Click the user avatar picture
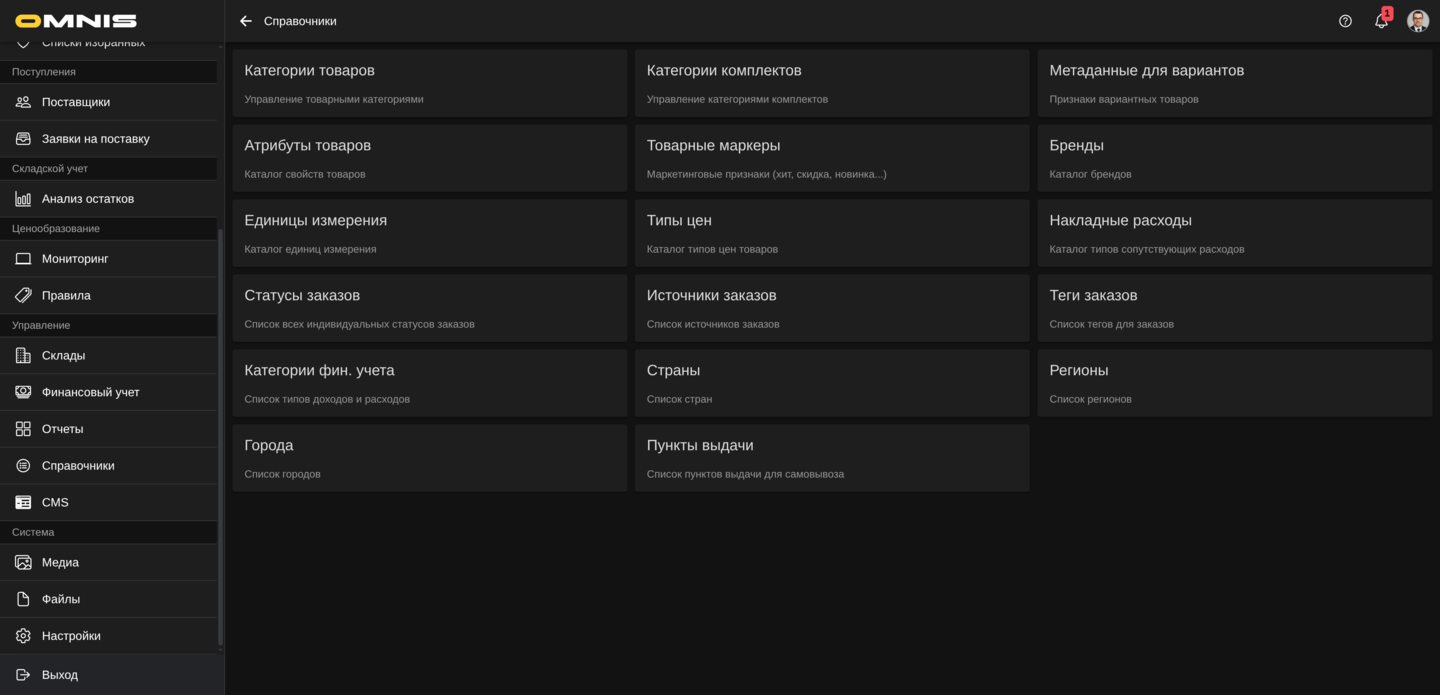This screenshot has height=695, width=1440. (x=1417, y=21)
